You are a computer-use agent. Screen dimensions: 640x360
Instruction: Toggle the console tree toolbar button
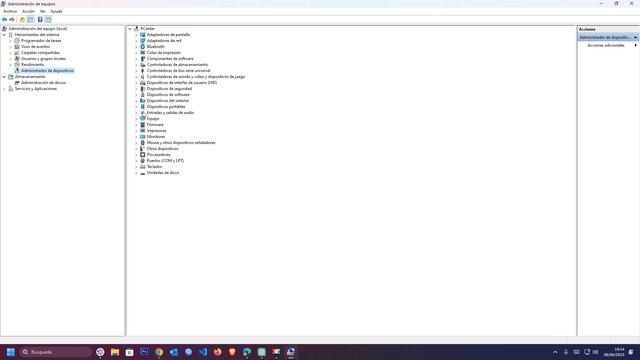pyautogui.click(x=31, y=20)
